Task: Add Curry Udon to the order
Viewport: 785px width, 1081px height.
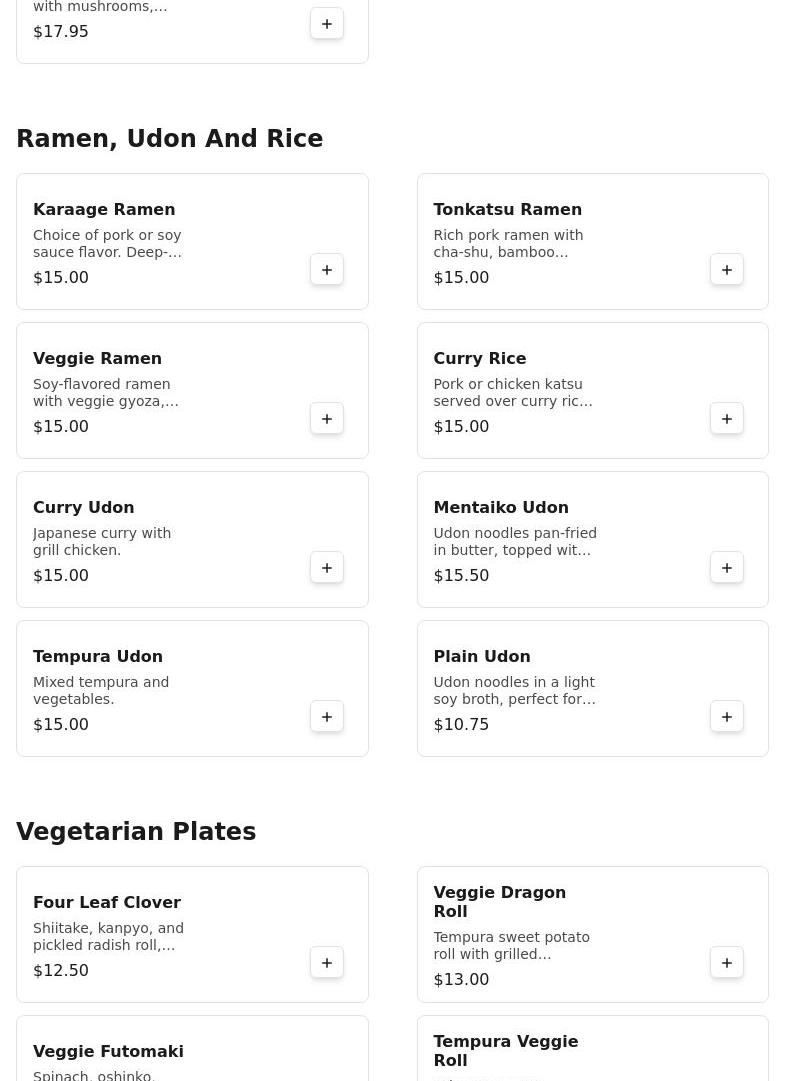Action: point(327,568)
